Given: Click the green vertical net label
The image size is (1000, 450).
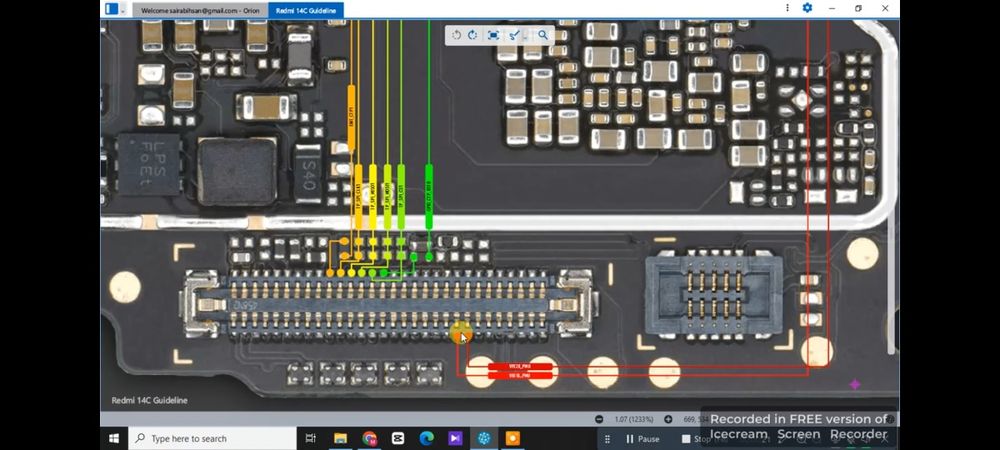Looking at the screenshot, I should click(x=429, y=196).
